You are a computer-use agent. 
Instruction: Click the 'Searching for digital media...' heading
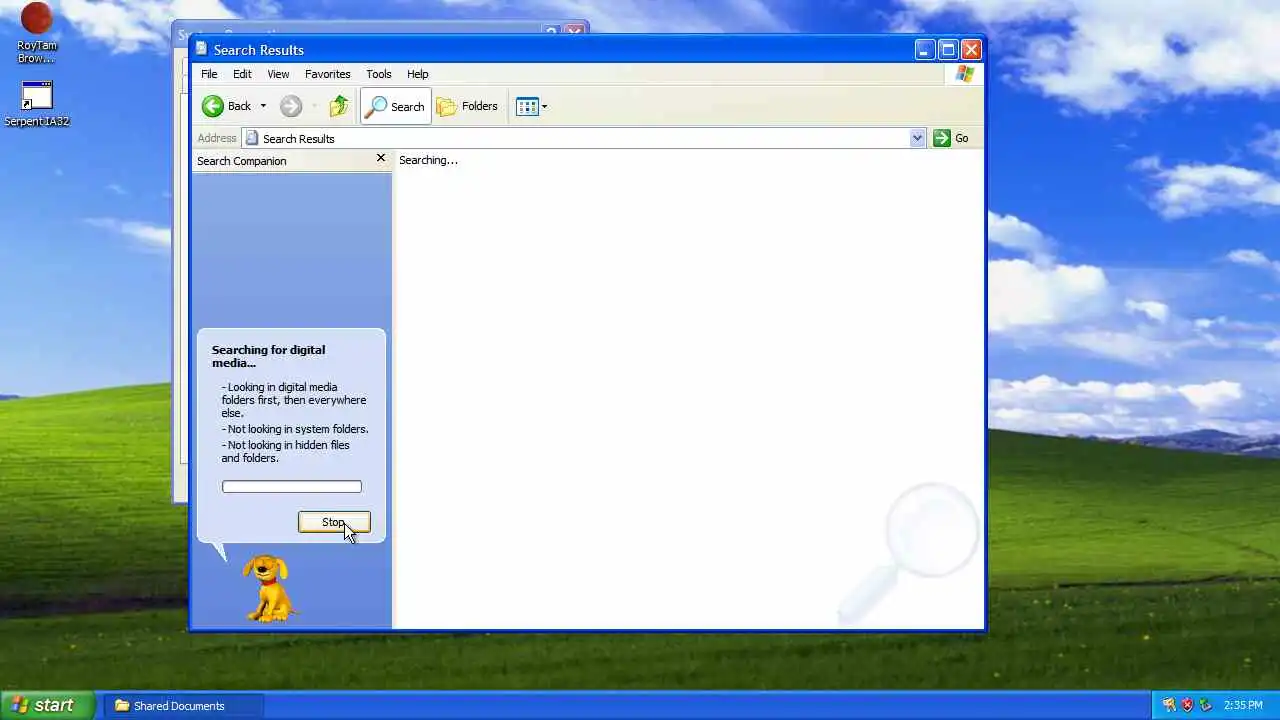[x=268, y=356]
